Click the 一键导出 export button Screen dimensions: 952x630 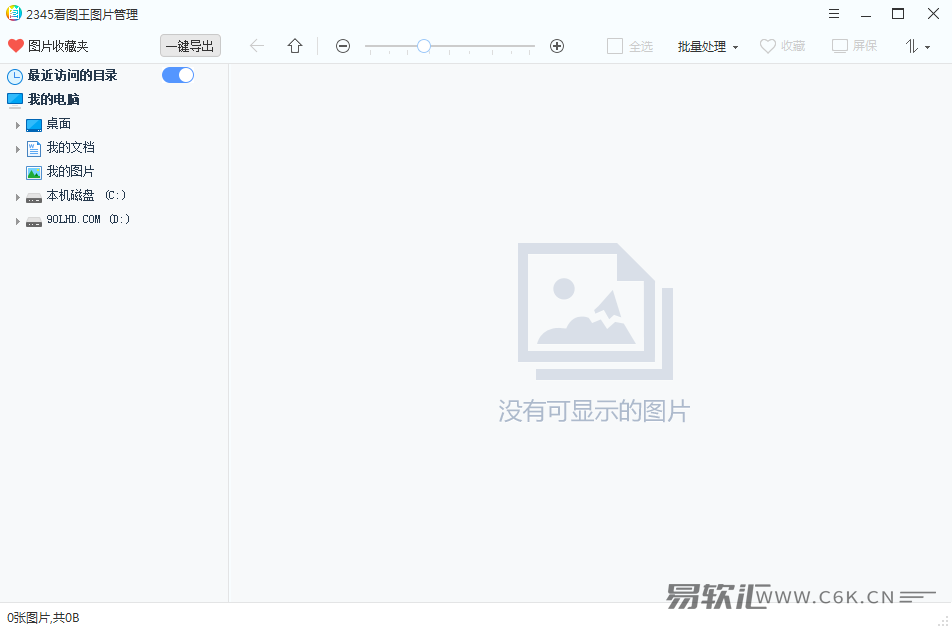[x=190, y=46]
